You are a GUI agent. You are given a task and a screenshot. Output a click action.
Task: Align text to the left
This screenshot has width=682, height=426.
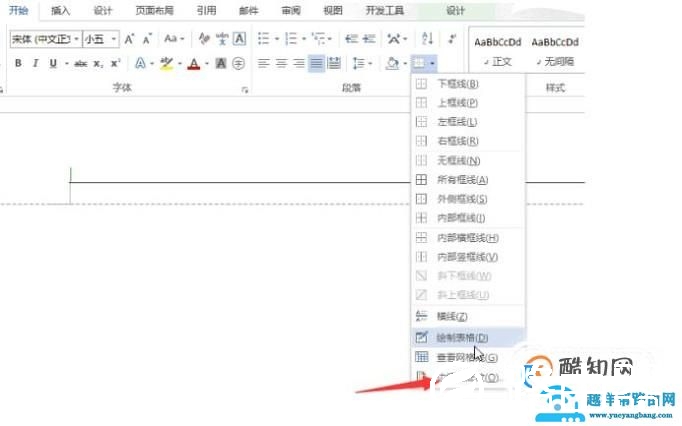[x=264, y=64]
